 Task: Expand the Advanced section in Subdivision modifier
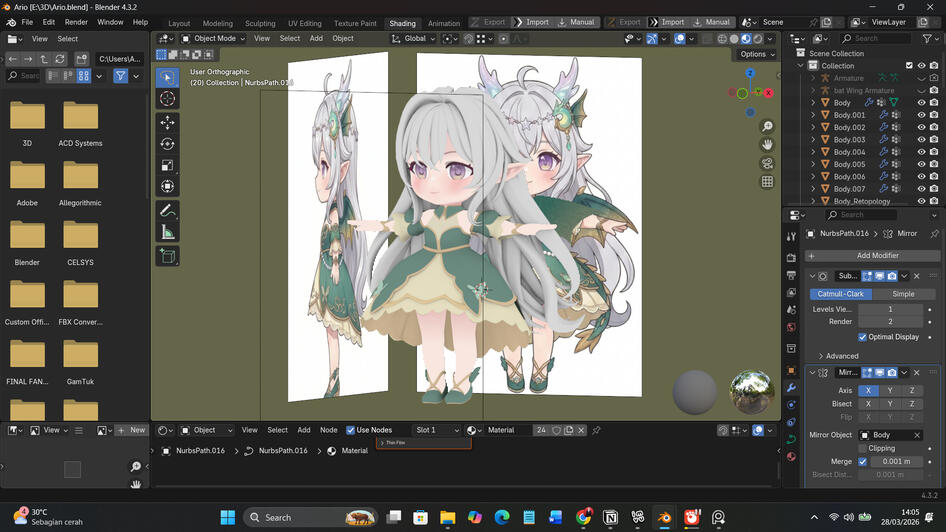tap(838, 356)
